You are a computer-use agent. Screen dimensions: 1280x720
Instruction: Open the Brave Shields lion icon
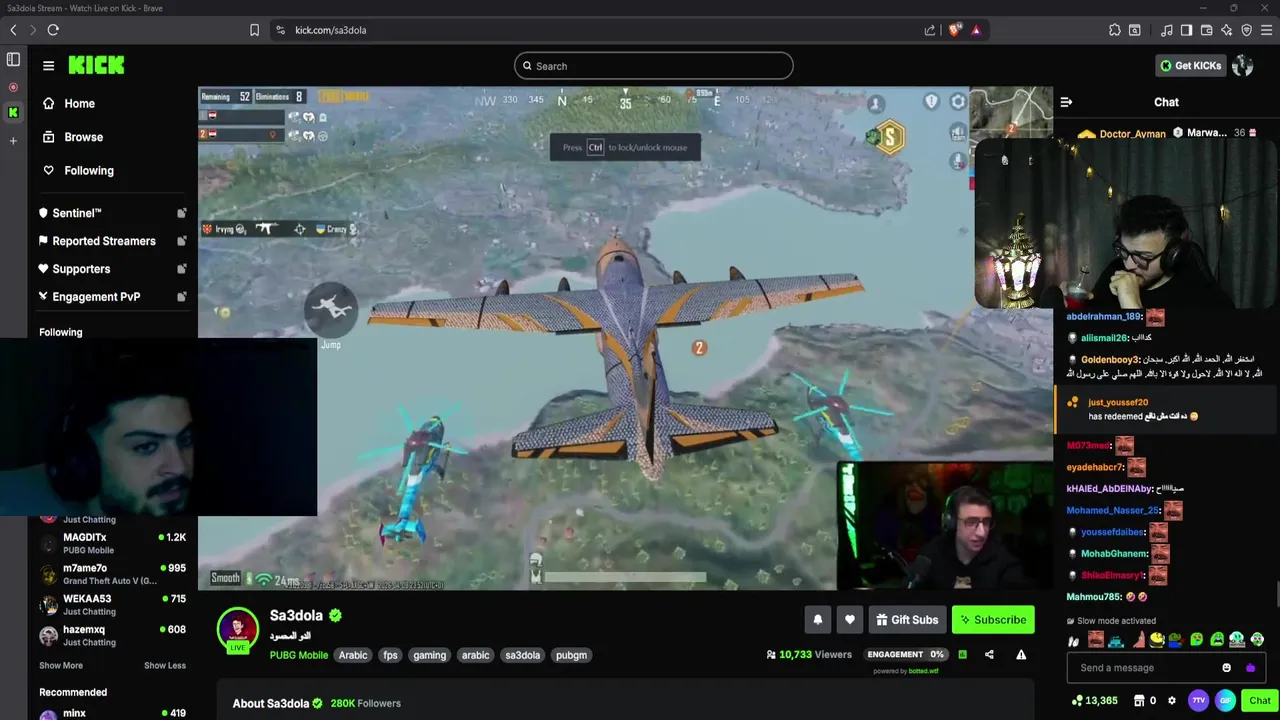point(954,30)
